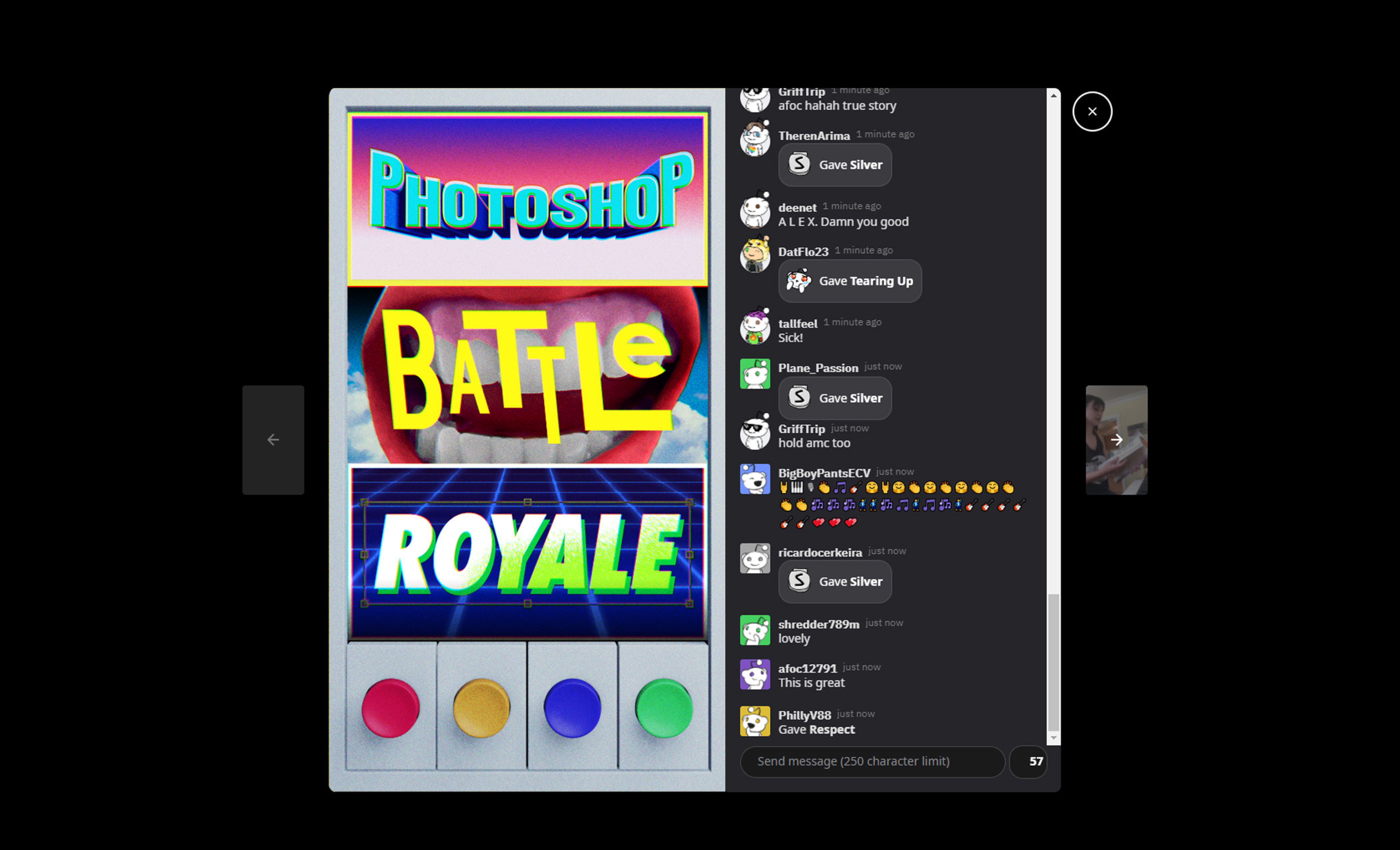Click the 'lovely' chat message

pyautogui.click(x=794, y=639)
